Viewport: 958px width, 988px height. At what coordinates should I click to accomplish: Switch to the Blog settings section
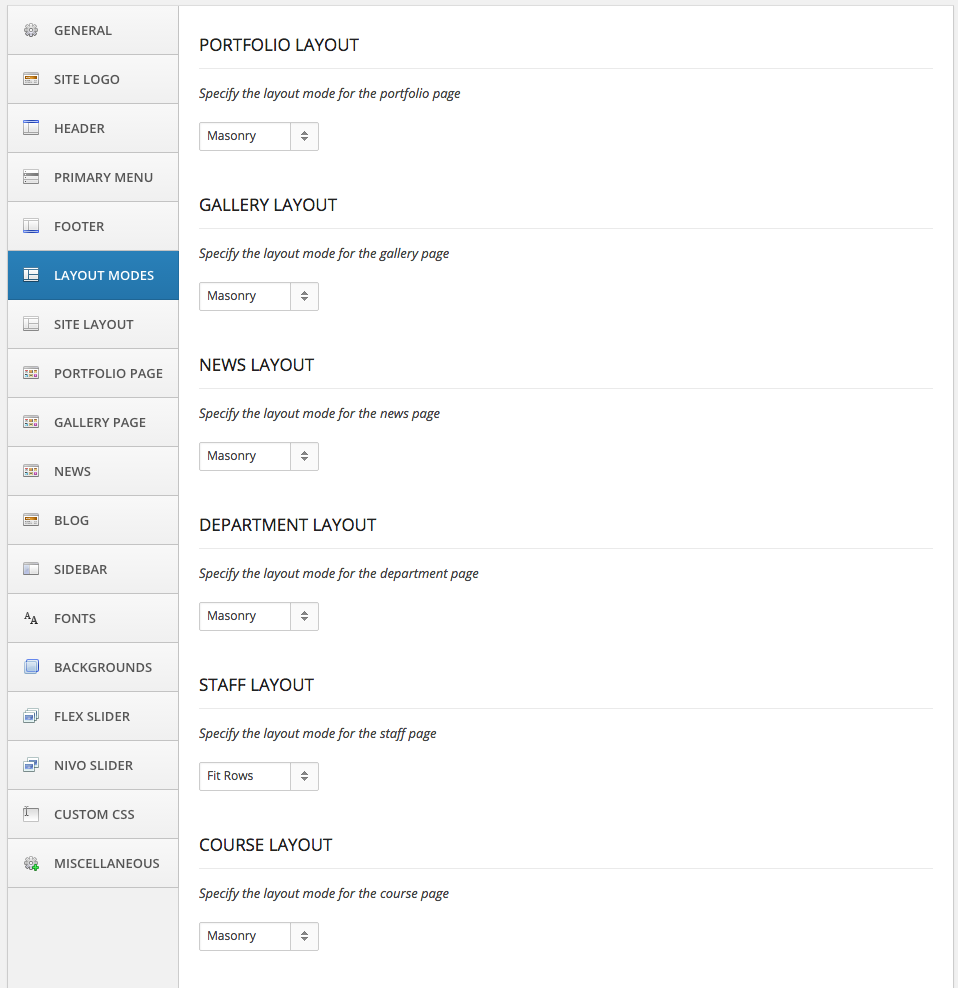point(93,520)
